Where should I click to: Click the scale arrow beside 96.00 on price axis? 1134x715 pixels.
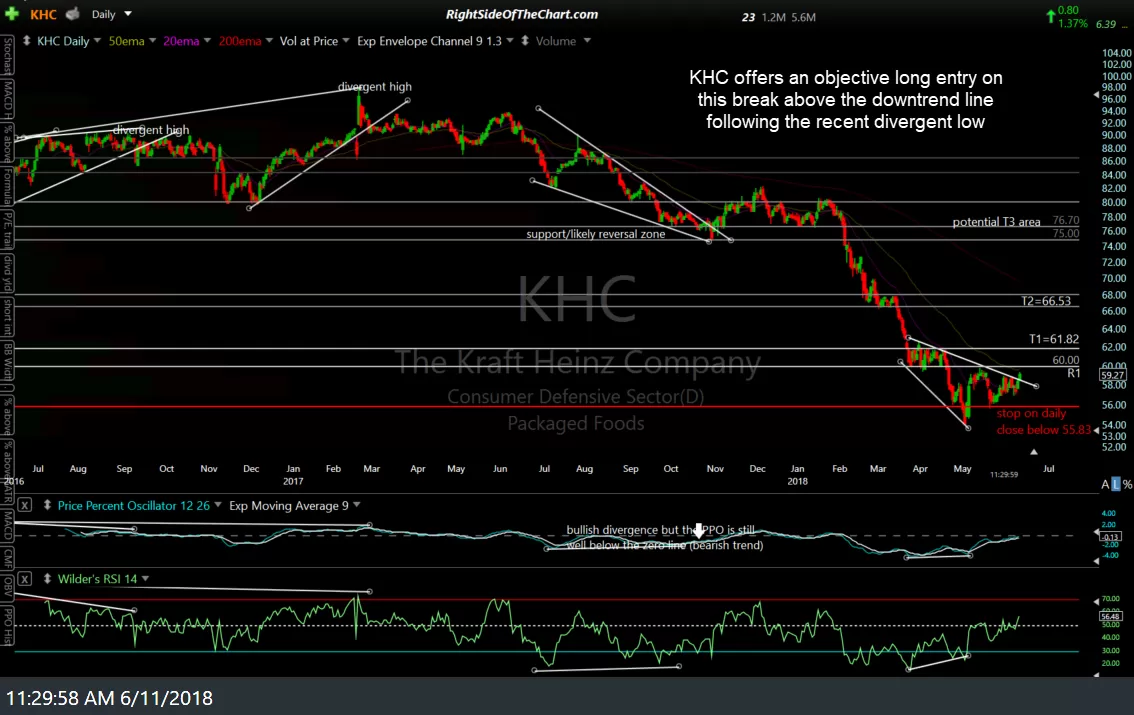tap(1096, 95)
